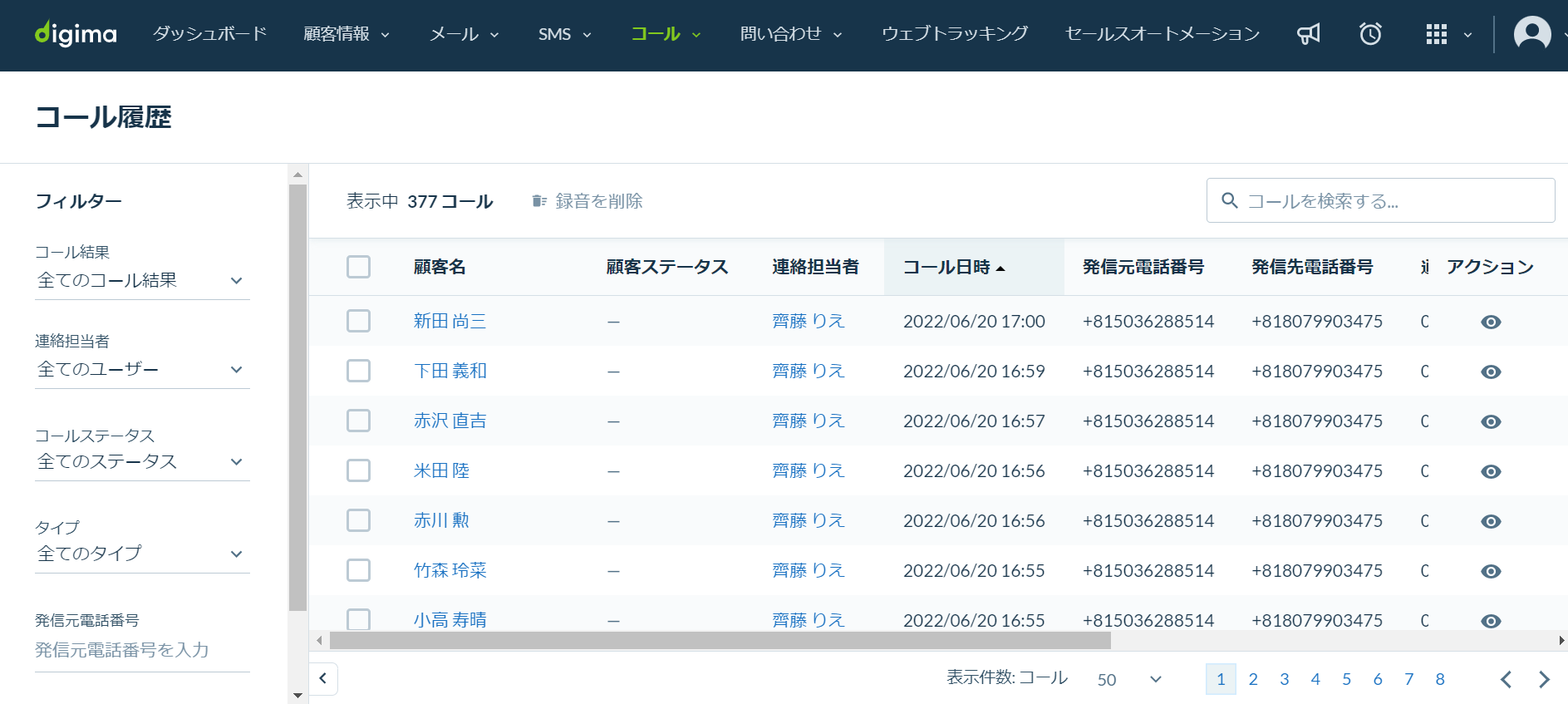Click the table scroll-right arrow
Viewport: 1568px width, 704px height.
tap(1561, 641)
